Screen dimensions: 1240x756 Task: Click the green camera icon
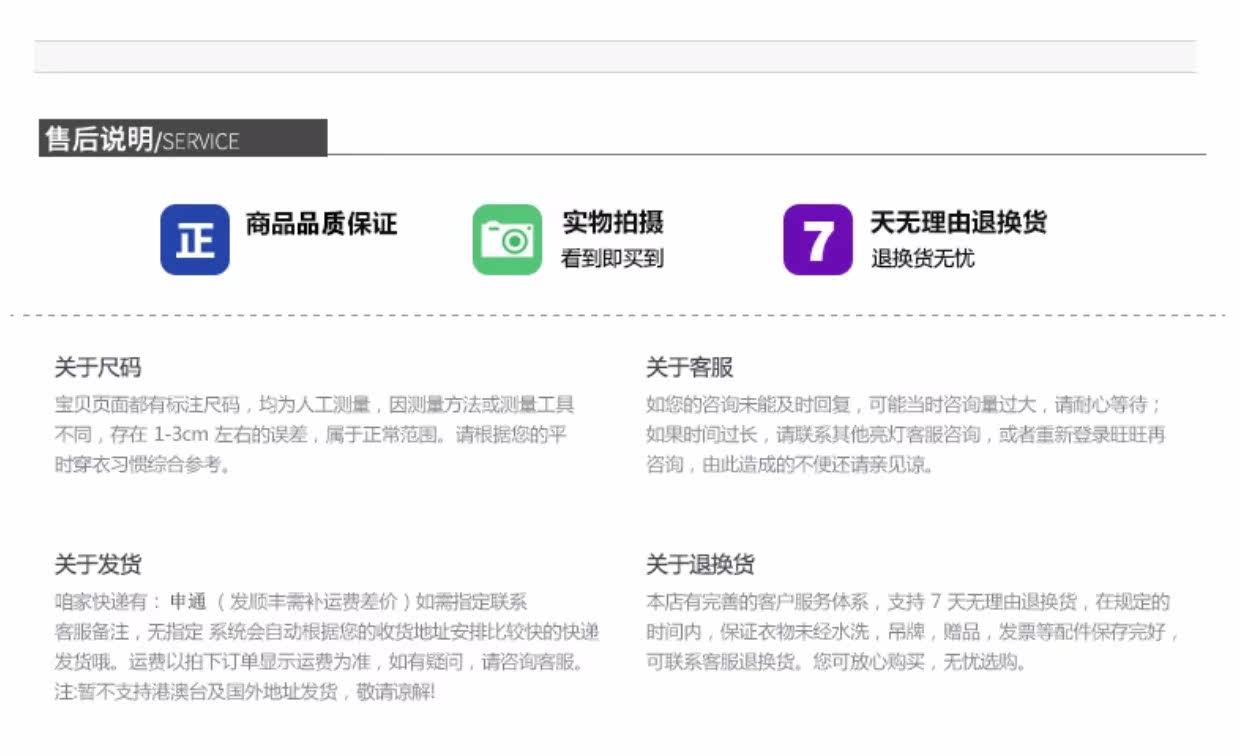(507, 240)
